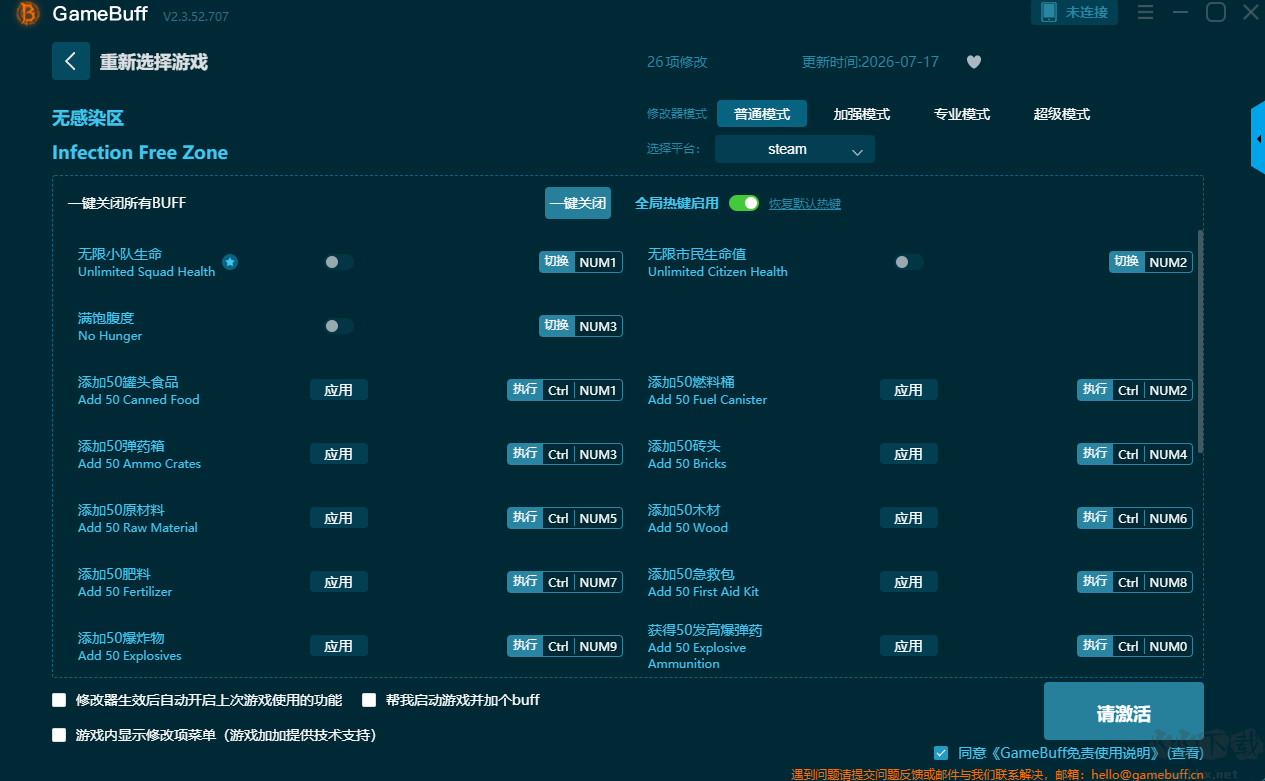Apply Add 50 Explosives

[x=339, y=646]
